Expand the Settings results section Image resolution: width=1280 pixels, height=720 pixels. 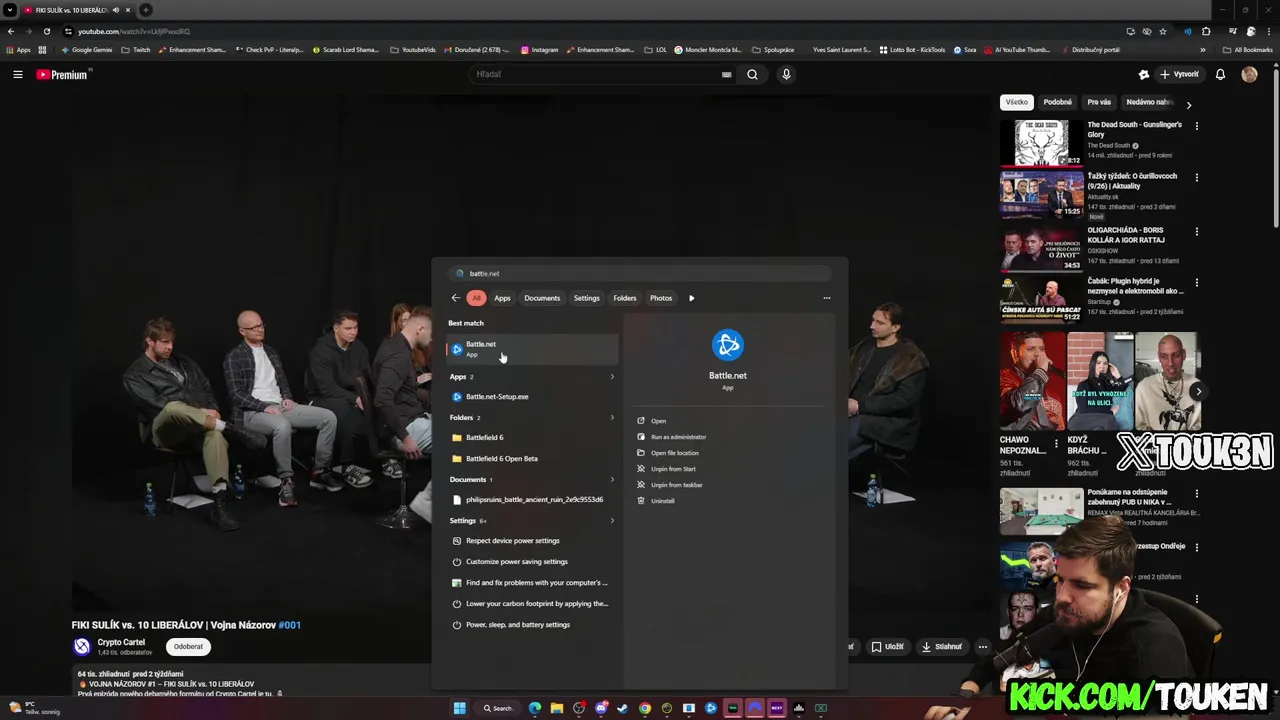pos(612,521)
